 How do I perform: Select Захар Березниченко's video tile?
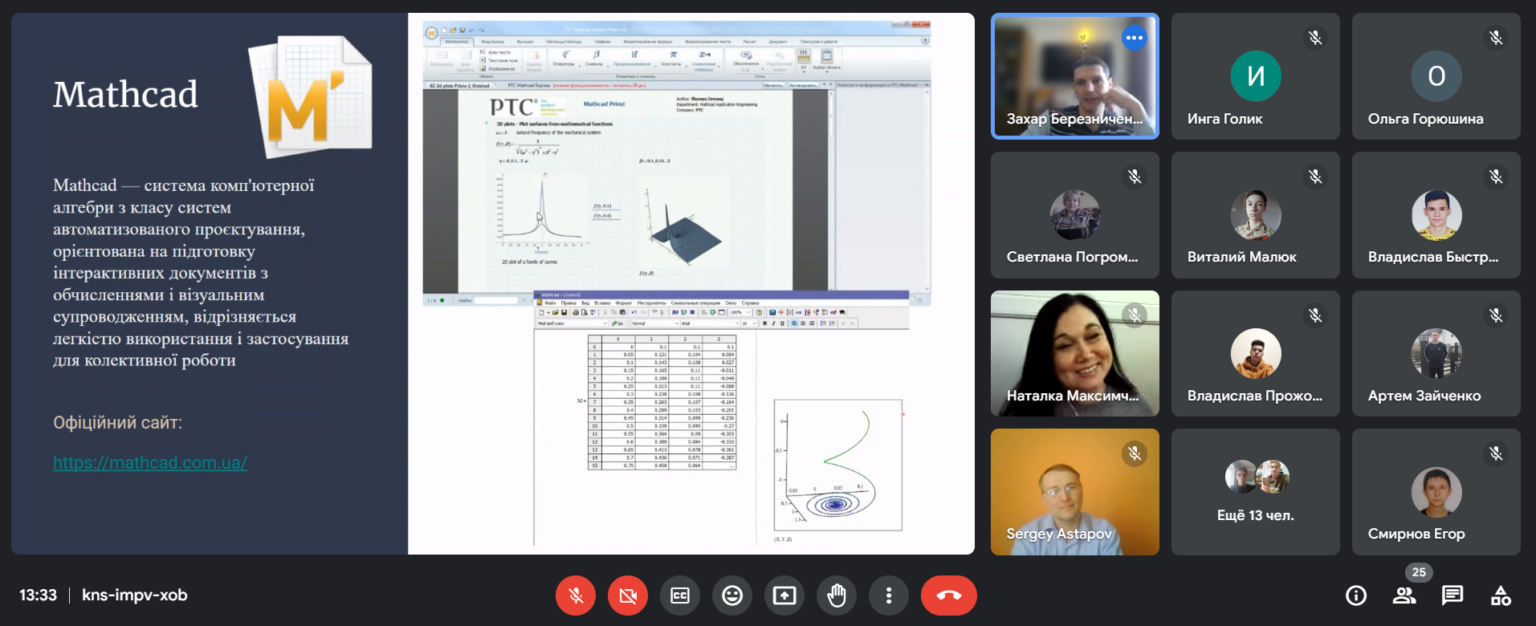(x=1075, y=76)
